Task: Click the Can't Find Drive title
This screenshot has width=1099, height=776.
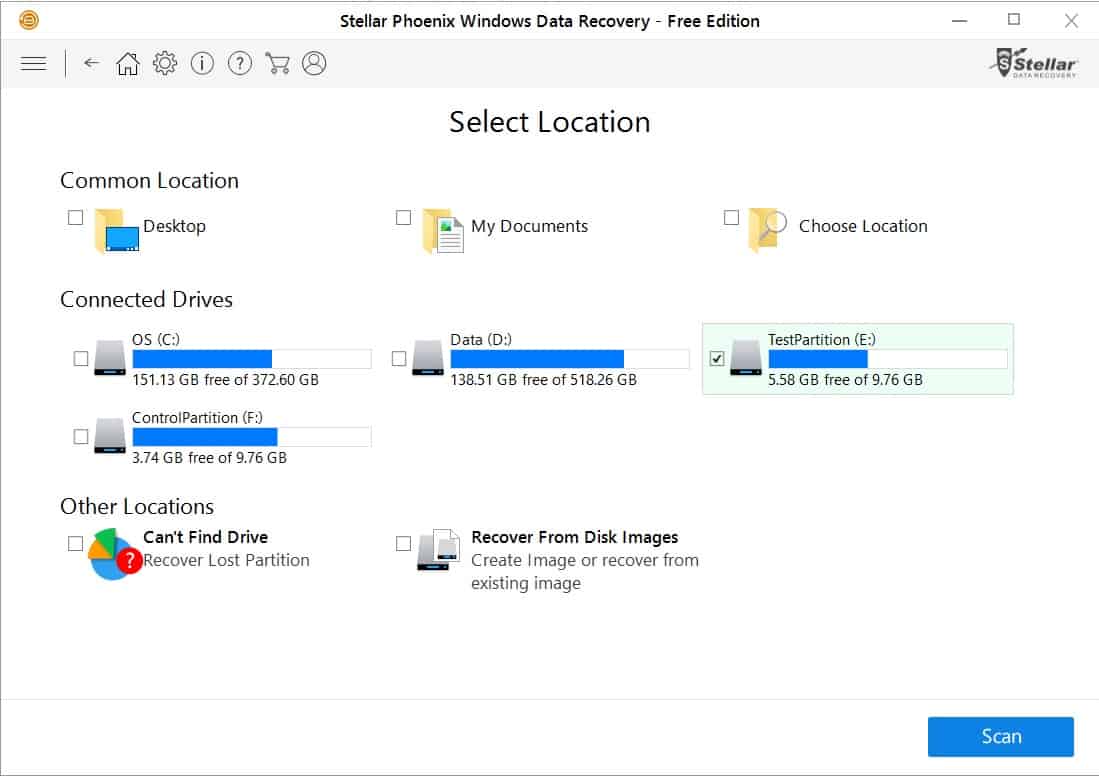Action: (205, 537)
